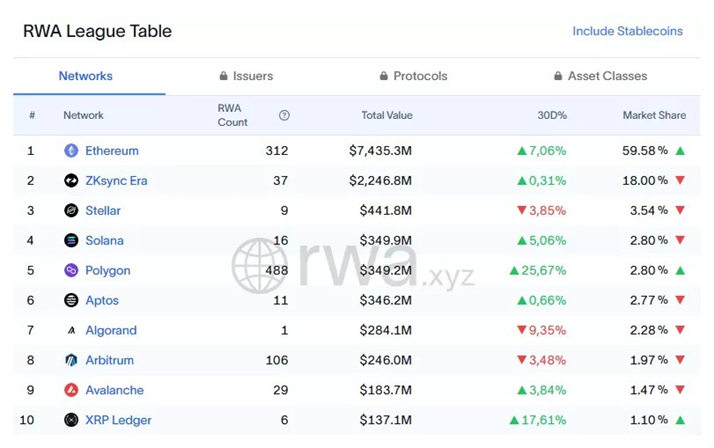Click the Polygon purple logo icon
Viewport: 714px width, 448px height.
71,270
